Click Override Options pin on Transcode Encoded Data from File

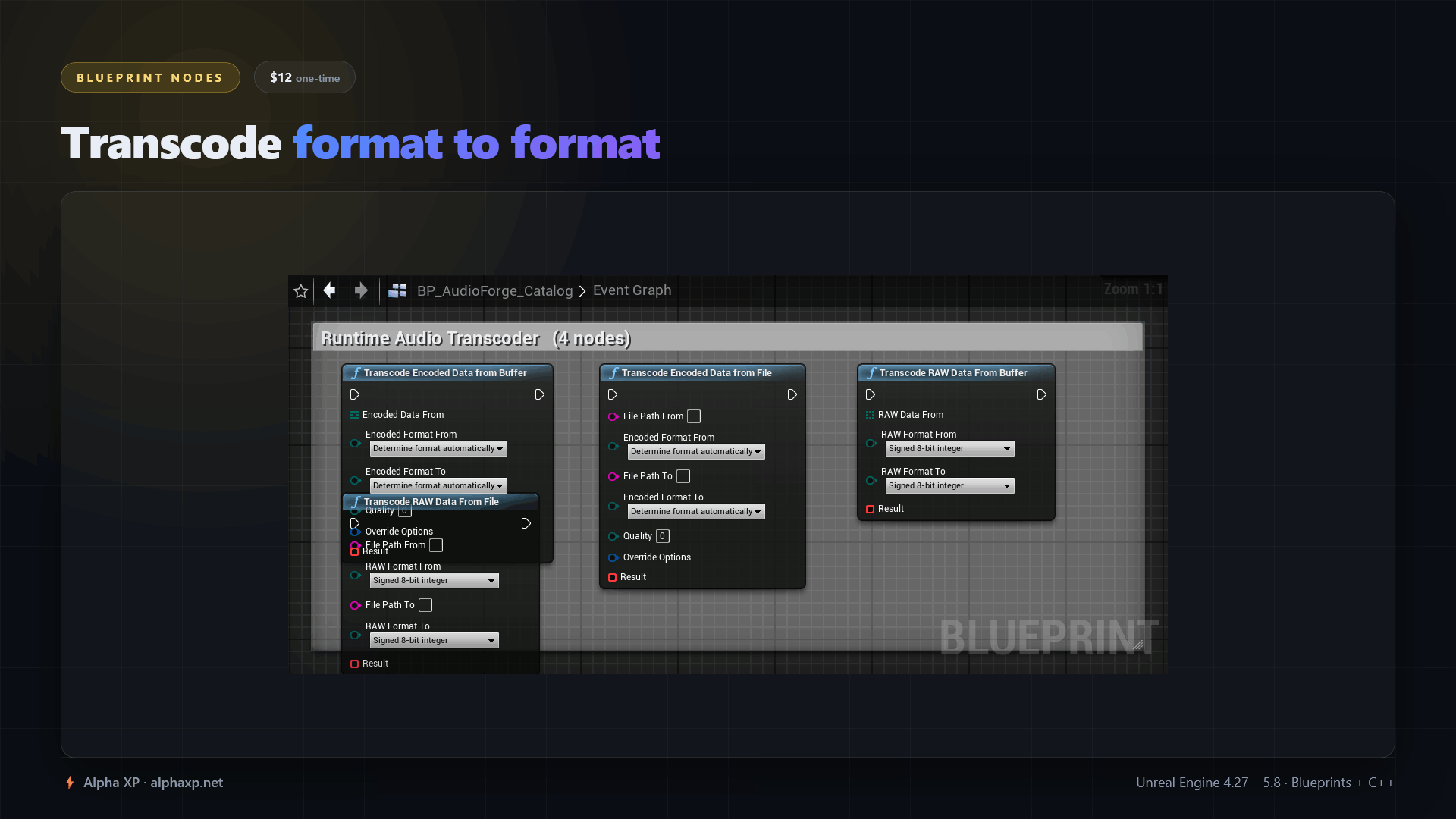(613, 557)
